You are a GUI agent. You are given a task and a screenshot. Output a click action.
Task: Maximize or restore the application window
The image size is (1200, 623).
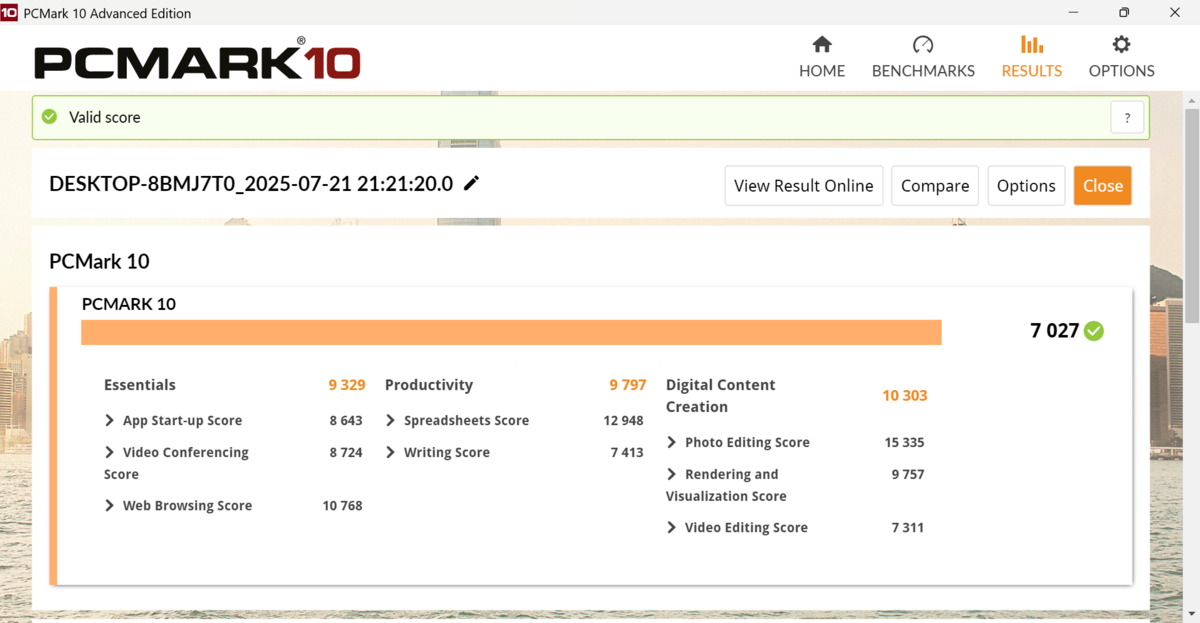click(x=1124, y=13)
